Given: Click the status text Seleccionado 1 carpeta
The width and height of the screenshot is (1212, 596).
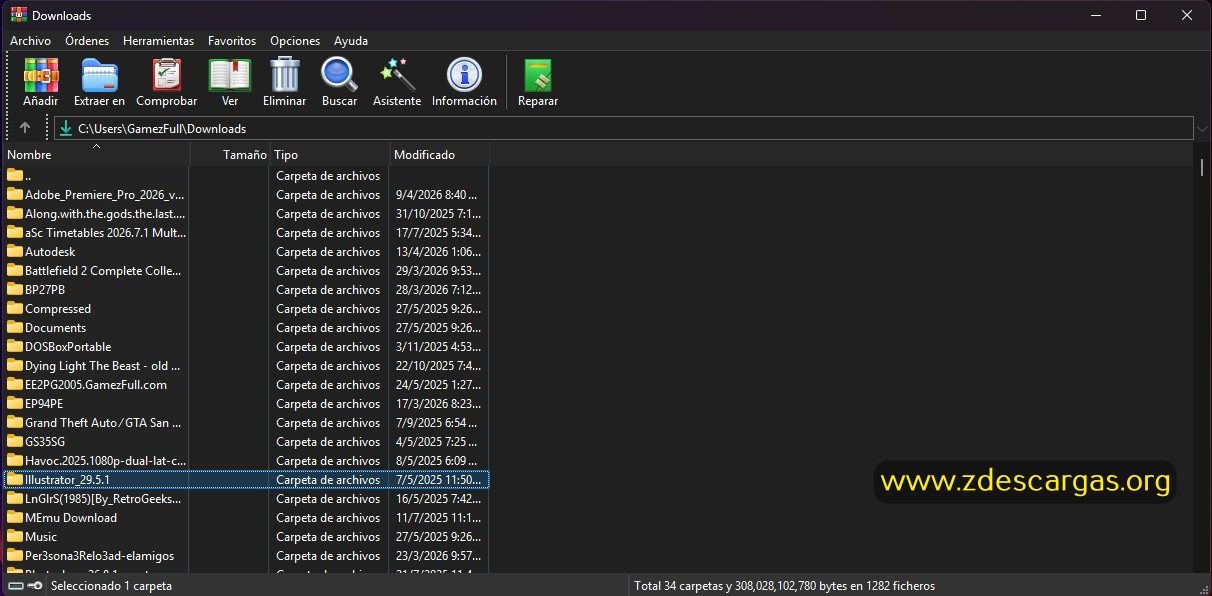Looking at the screenshot, I should pyautogui.click(x=111, y=586).
